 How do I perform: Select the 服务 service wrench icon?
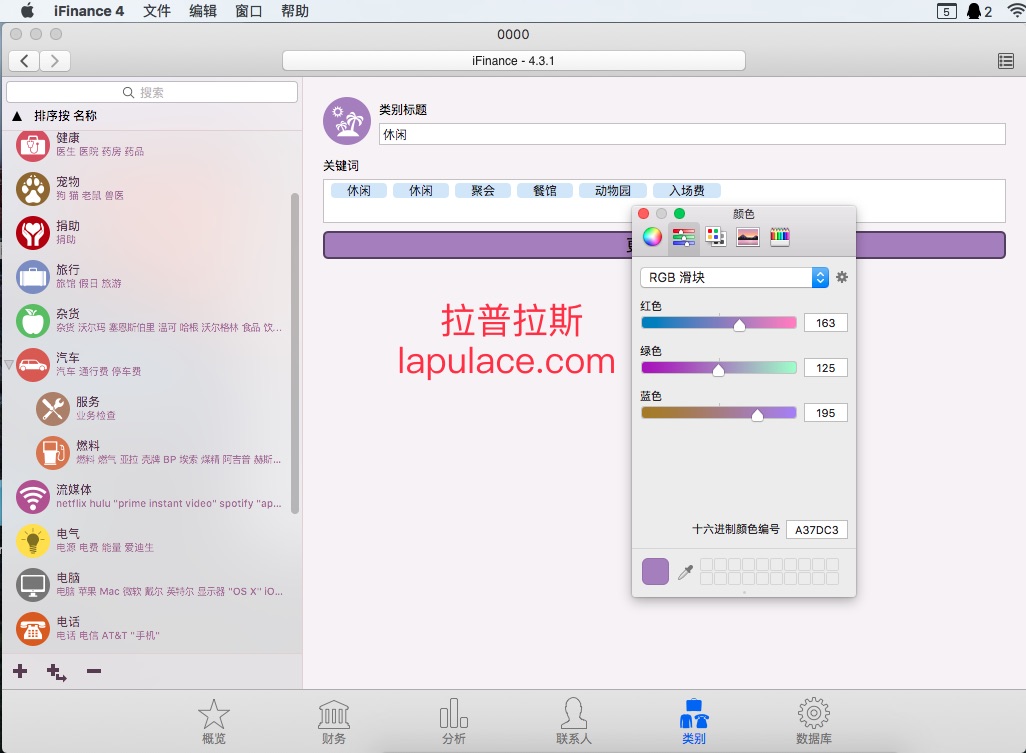pyautogui.click(x=53, y=409)
